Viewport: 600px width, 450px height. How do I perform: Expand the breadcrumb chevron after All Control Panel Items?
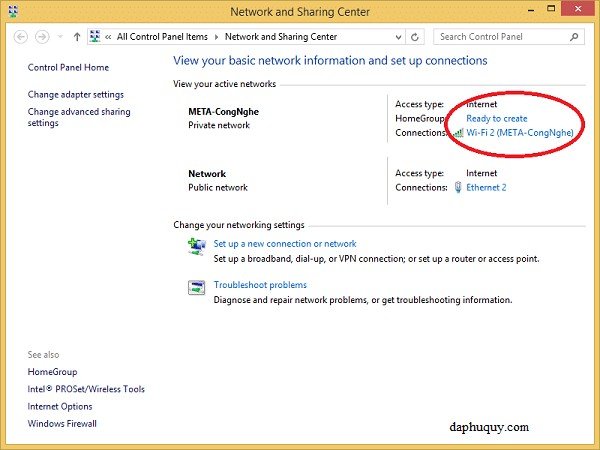coord(216,37)
